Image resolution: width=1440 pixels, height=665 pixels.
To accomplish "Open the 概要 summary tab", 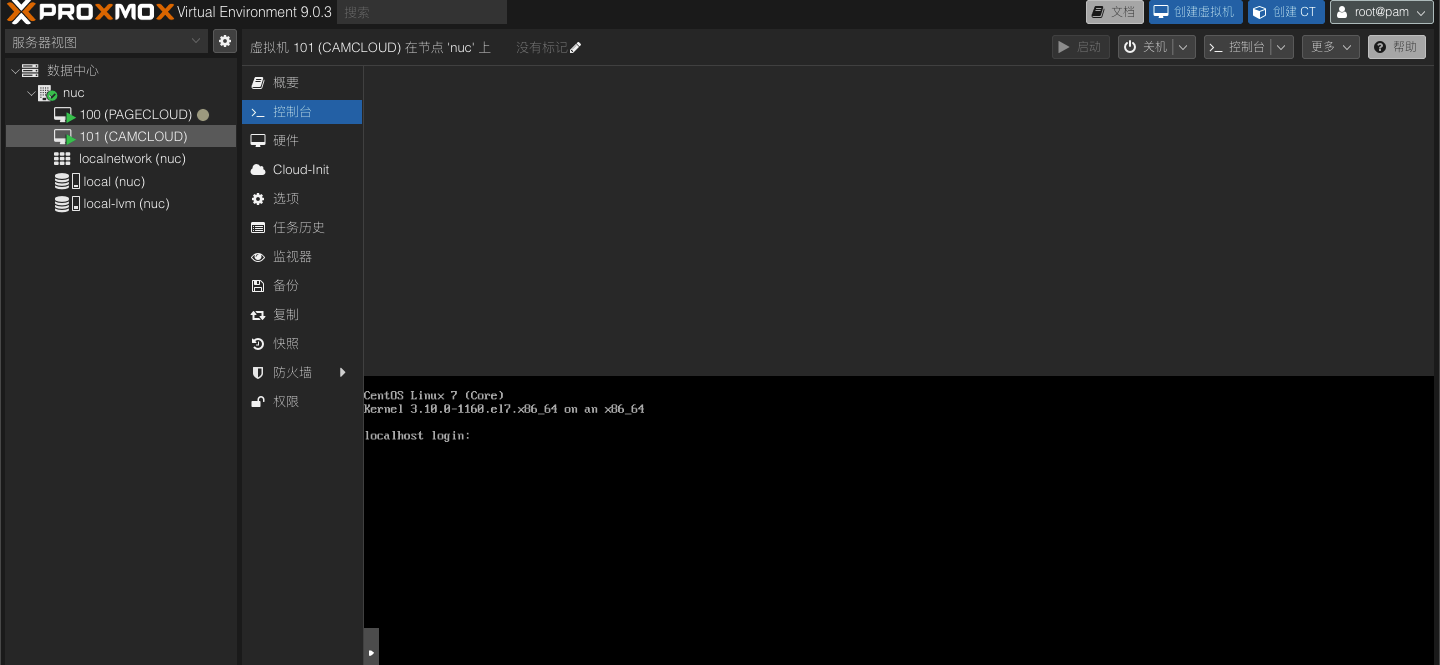I will coord(302,83).
